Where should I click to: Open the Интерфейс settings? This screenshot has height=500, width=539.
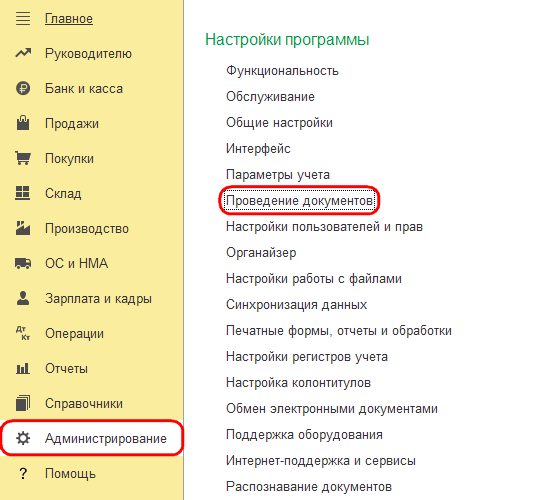click(x=258, y=149)
